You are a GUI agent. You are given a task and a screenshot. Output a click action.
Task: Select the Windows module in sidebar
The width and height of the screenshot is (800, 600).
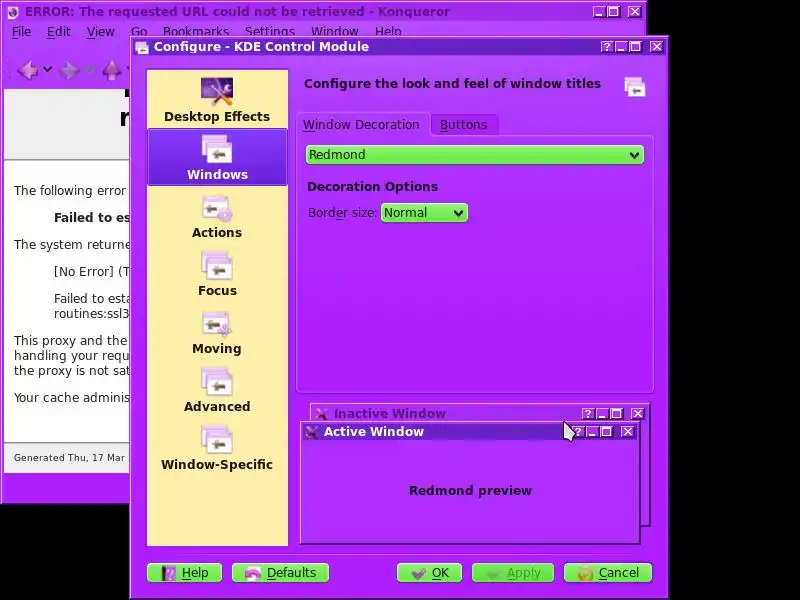coord(217,157)
